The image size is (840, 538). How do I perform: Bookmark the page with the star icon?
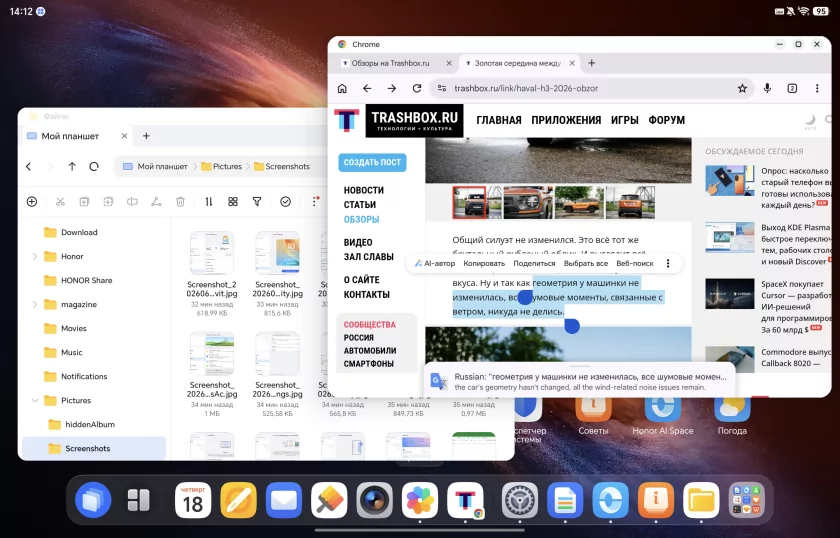click(742, 88)
